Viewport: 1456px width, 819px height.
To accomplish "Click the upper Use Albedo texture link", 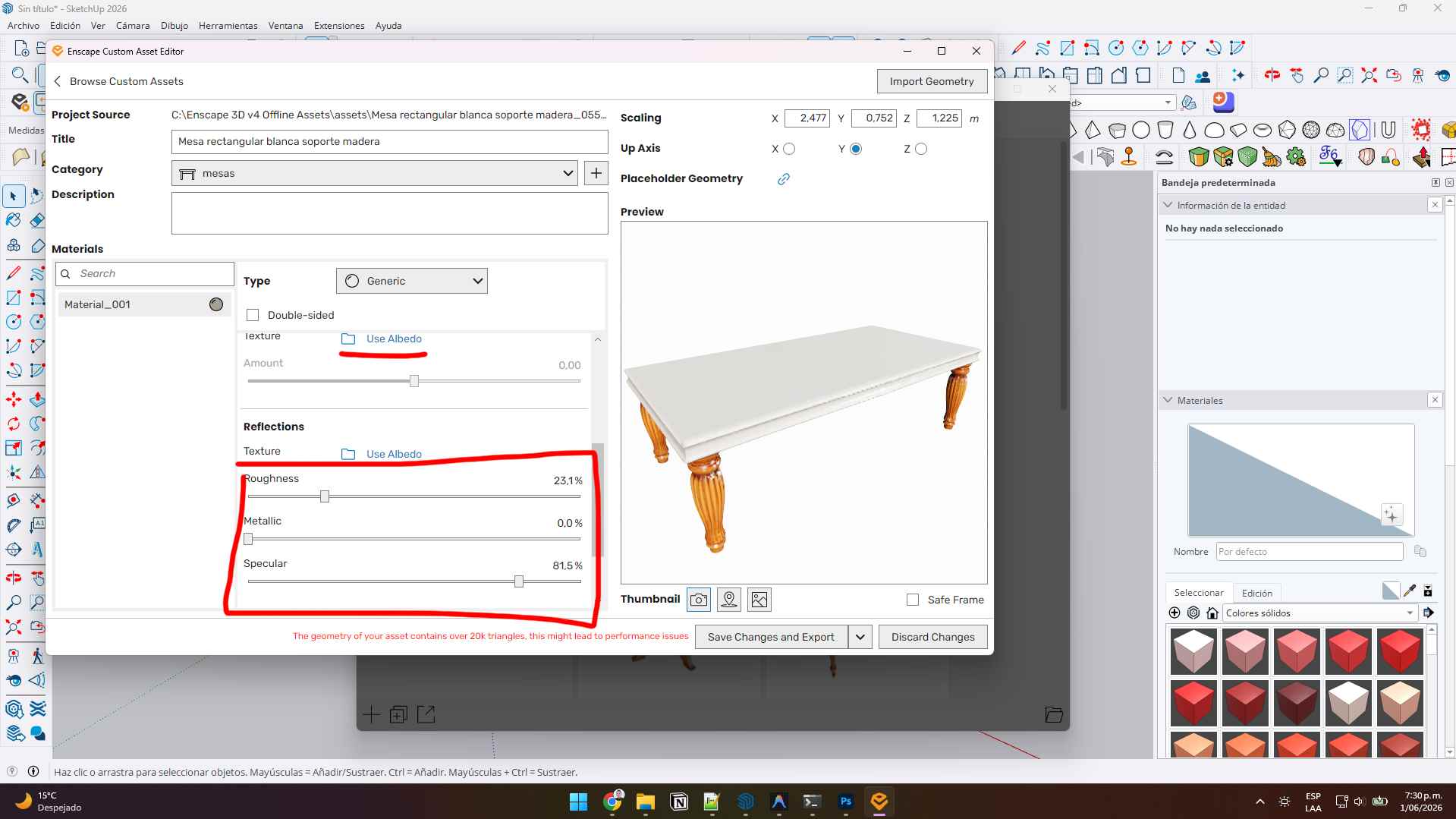I will tap(394, 339).
